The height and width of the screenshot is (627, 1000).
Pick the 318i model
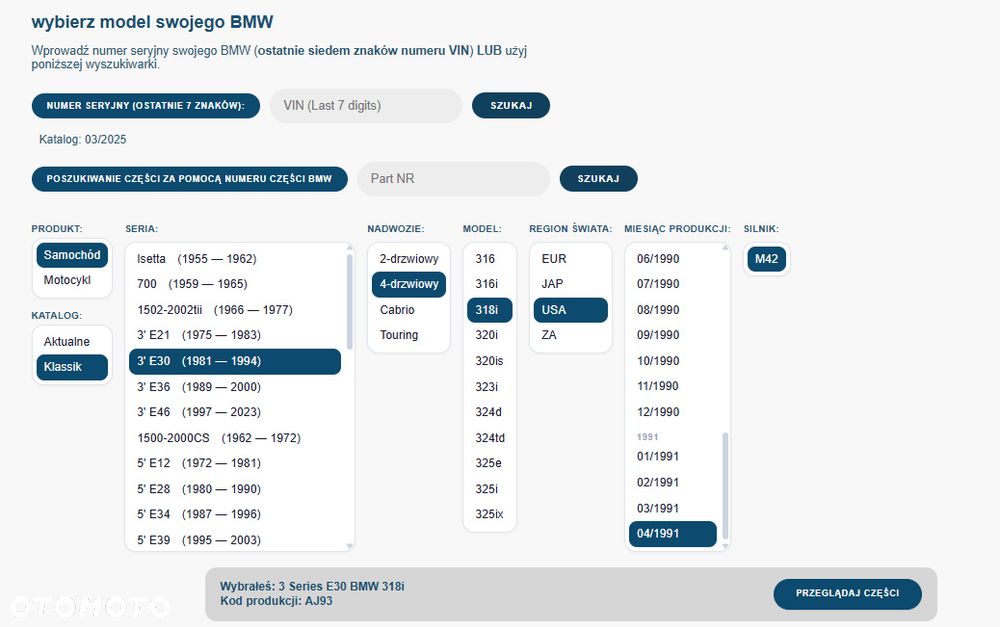coord(489,310)
